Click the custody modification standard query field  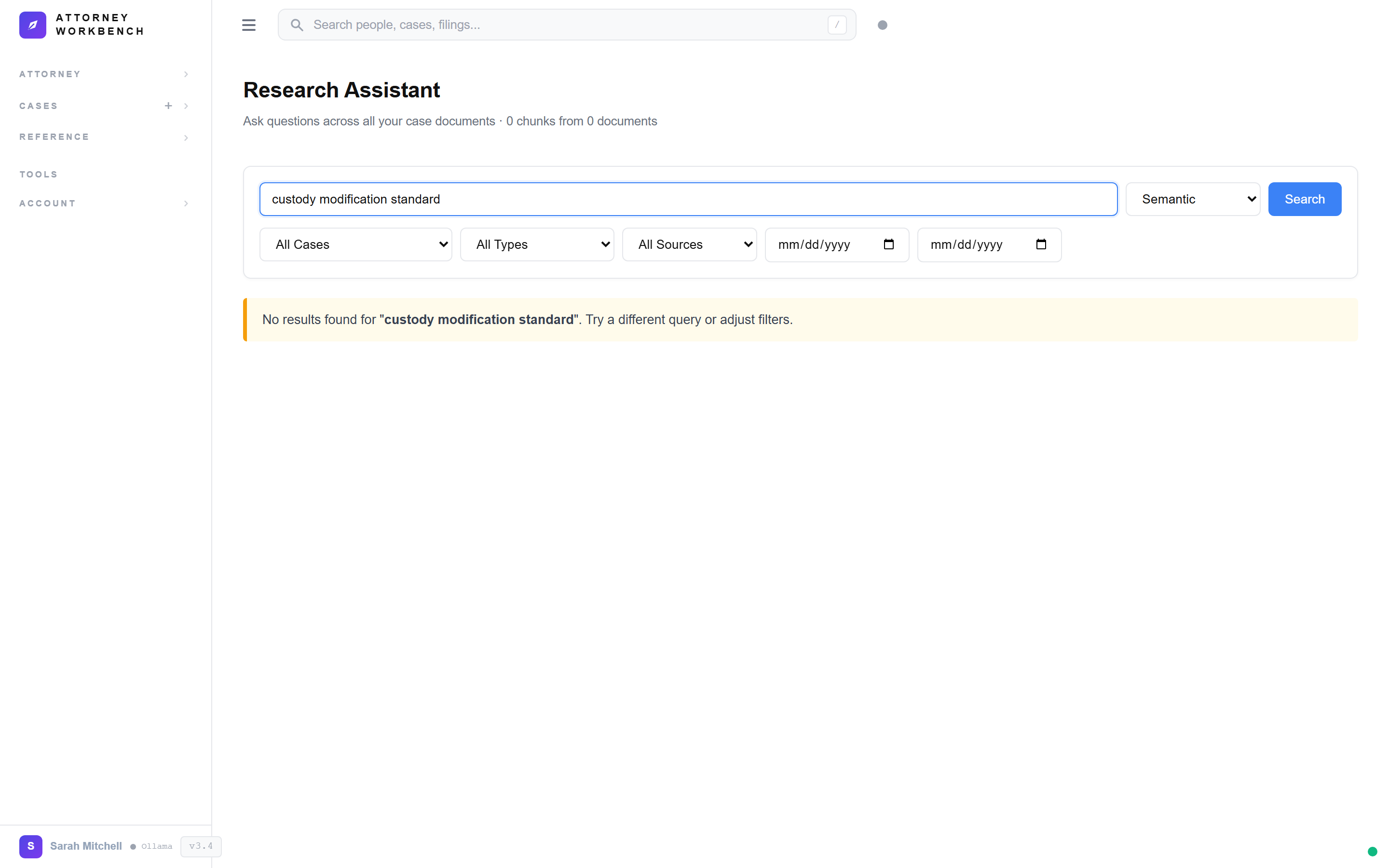[688, 199]
